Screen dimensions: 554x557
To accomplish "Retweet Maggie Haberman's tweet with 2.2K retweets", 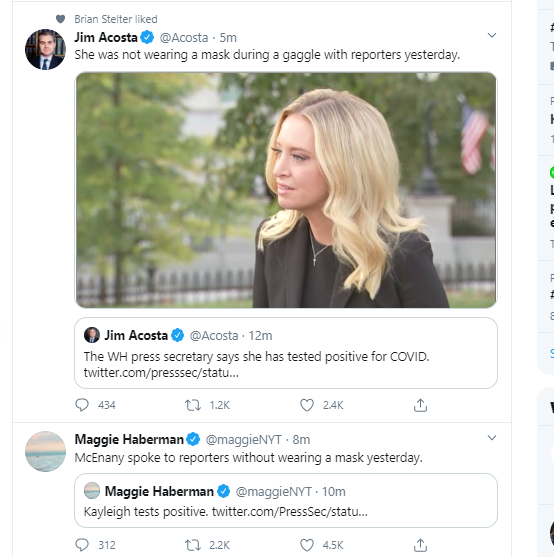I will pyautogui.click(x=193, y=545).
